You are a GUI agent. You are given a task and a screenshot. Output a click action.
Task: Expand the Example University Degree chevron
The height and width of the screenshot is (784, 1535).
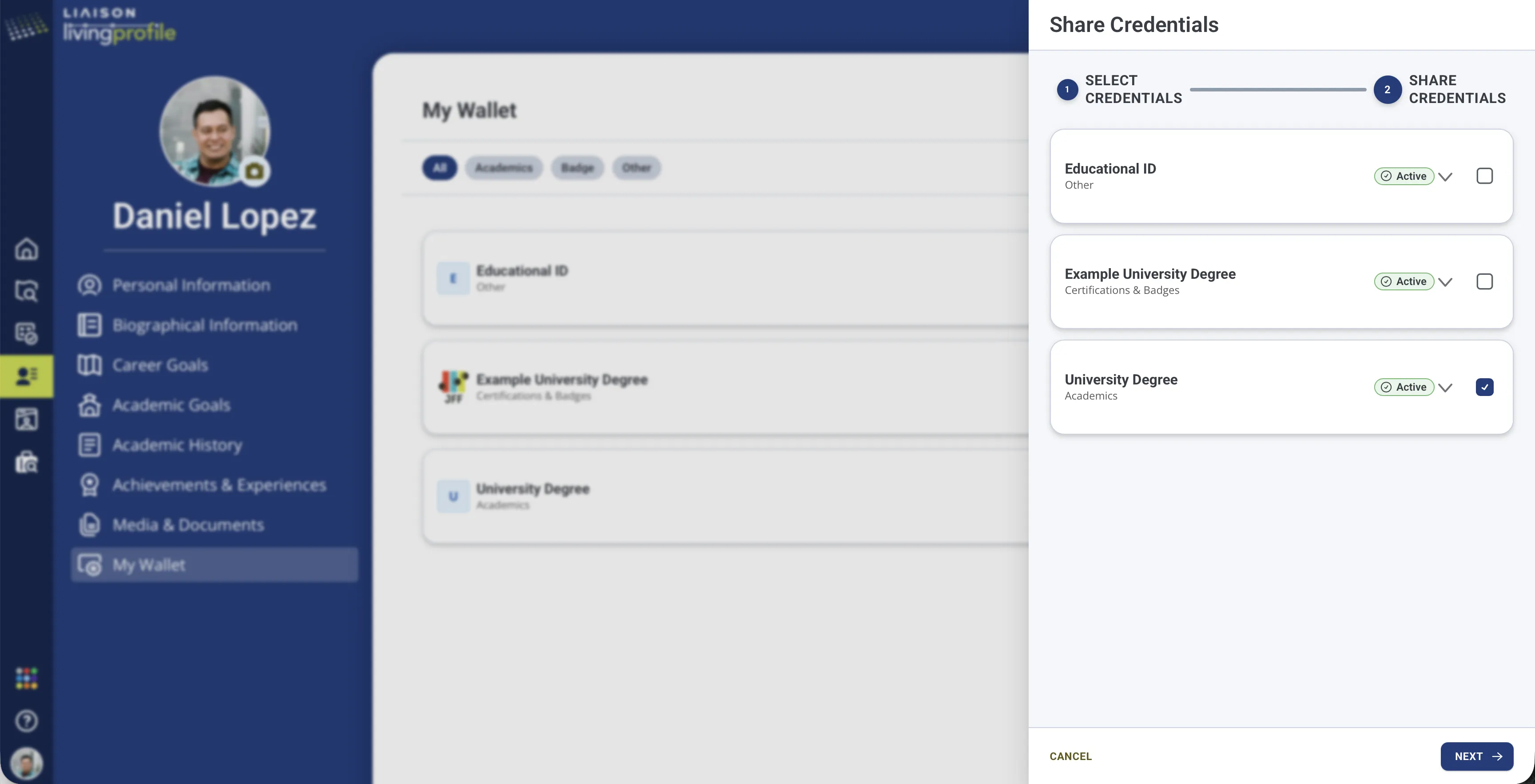(1445, 282)
